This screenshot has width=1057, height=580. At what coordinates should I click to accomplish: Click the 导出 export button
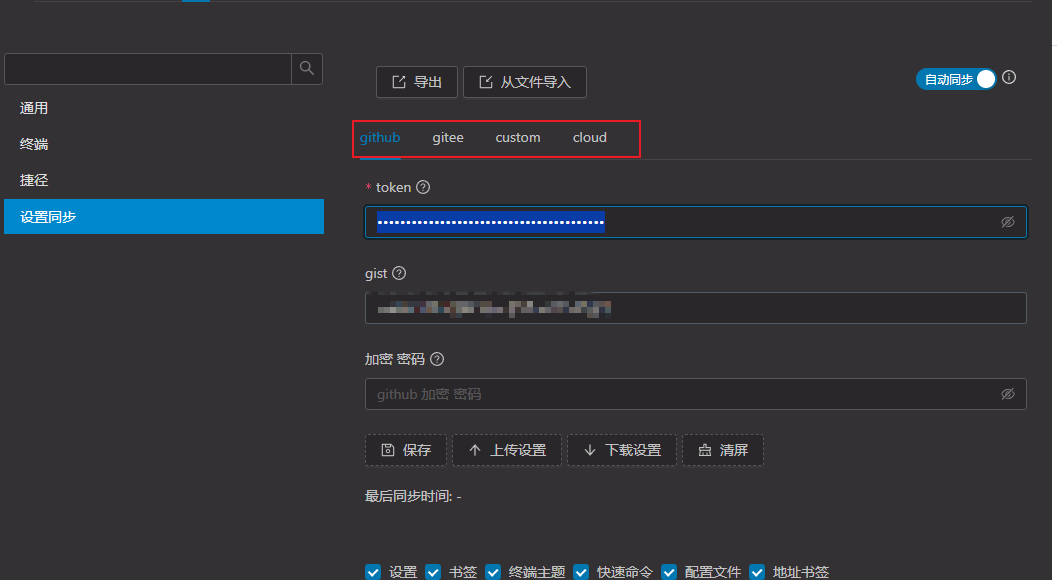click(416, 82)
